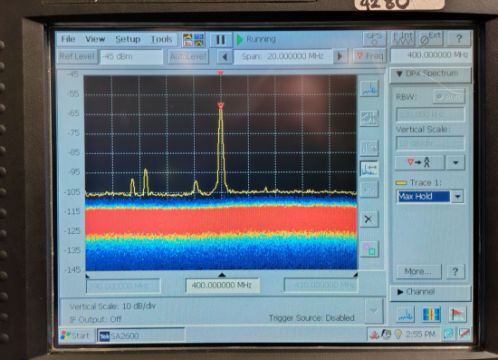498x360 pixels.
Task: Click the X clear icon beside the graph
Action: coord(369,219)
